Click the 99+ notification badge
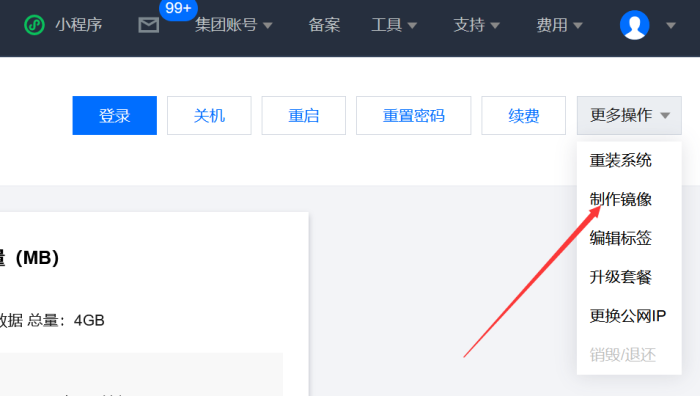Viewport: 700px width, 396px height. click(178, 8)
